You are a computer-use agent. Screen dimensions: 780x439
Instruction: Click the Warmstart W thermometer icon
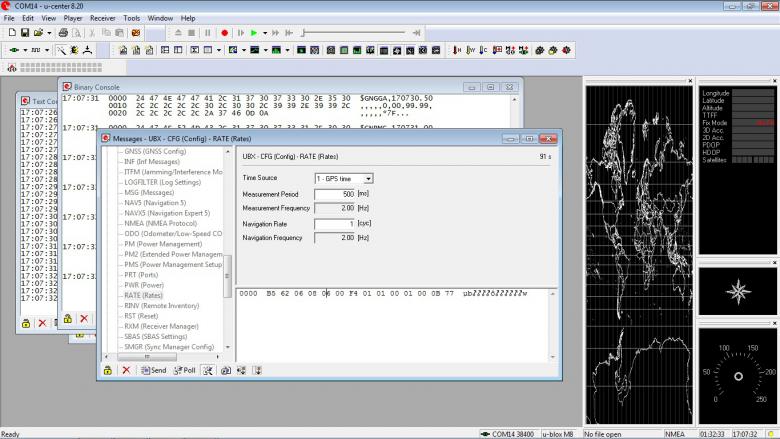(470, 50)
